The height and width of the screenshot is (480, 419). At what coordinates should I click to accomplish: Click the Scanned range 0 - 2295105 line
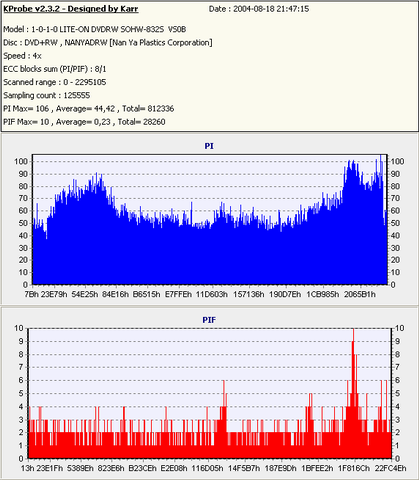click(55, 82)
